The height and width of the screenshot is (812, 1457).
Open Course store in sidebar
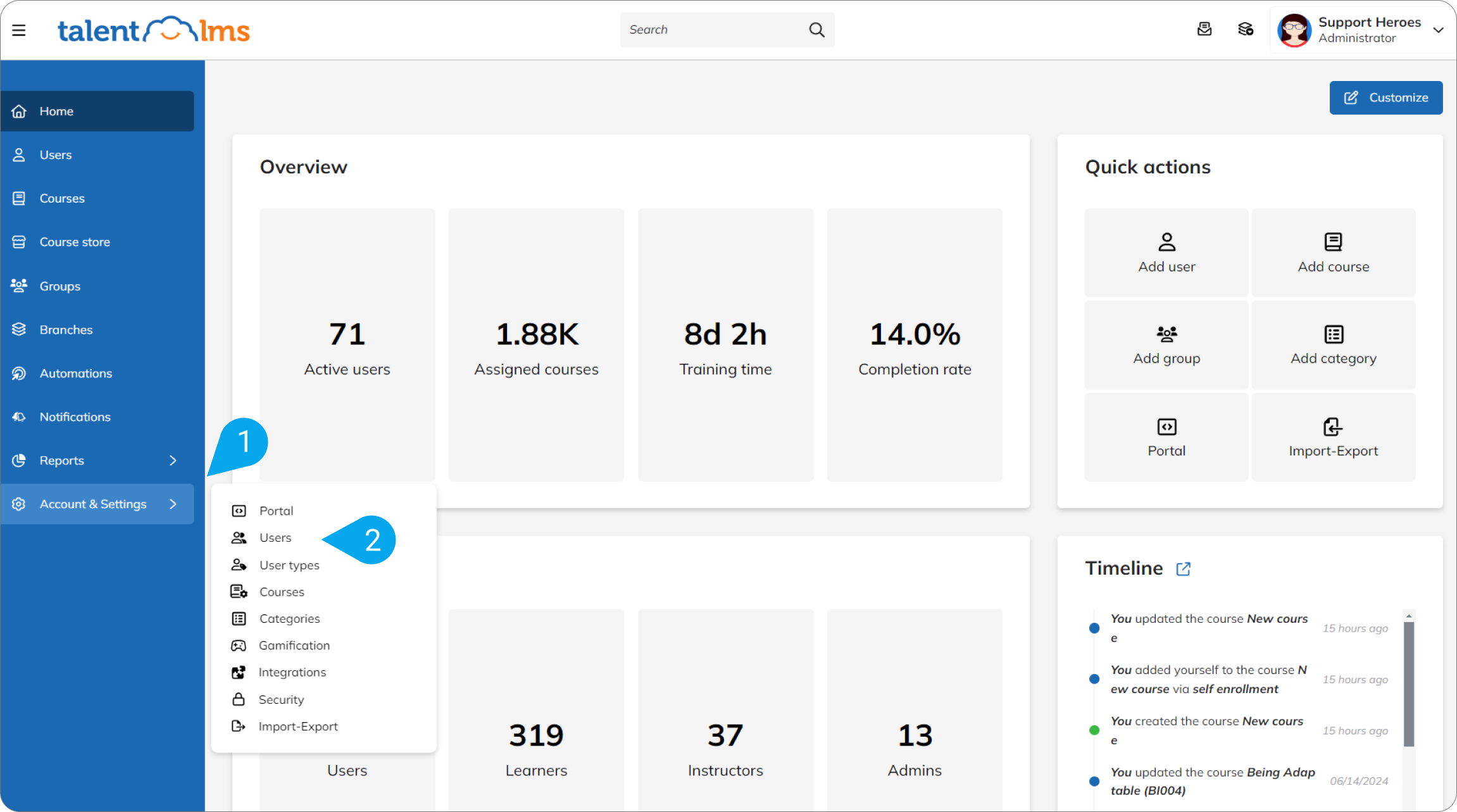pos(97,242)
